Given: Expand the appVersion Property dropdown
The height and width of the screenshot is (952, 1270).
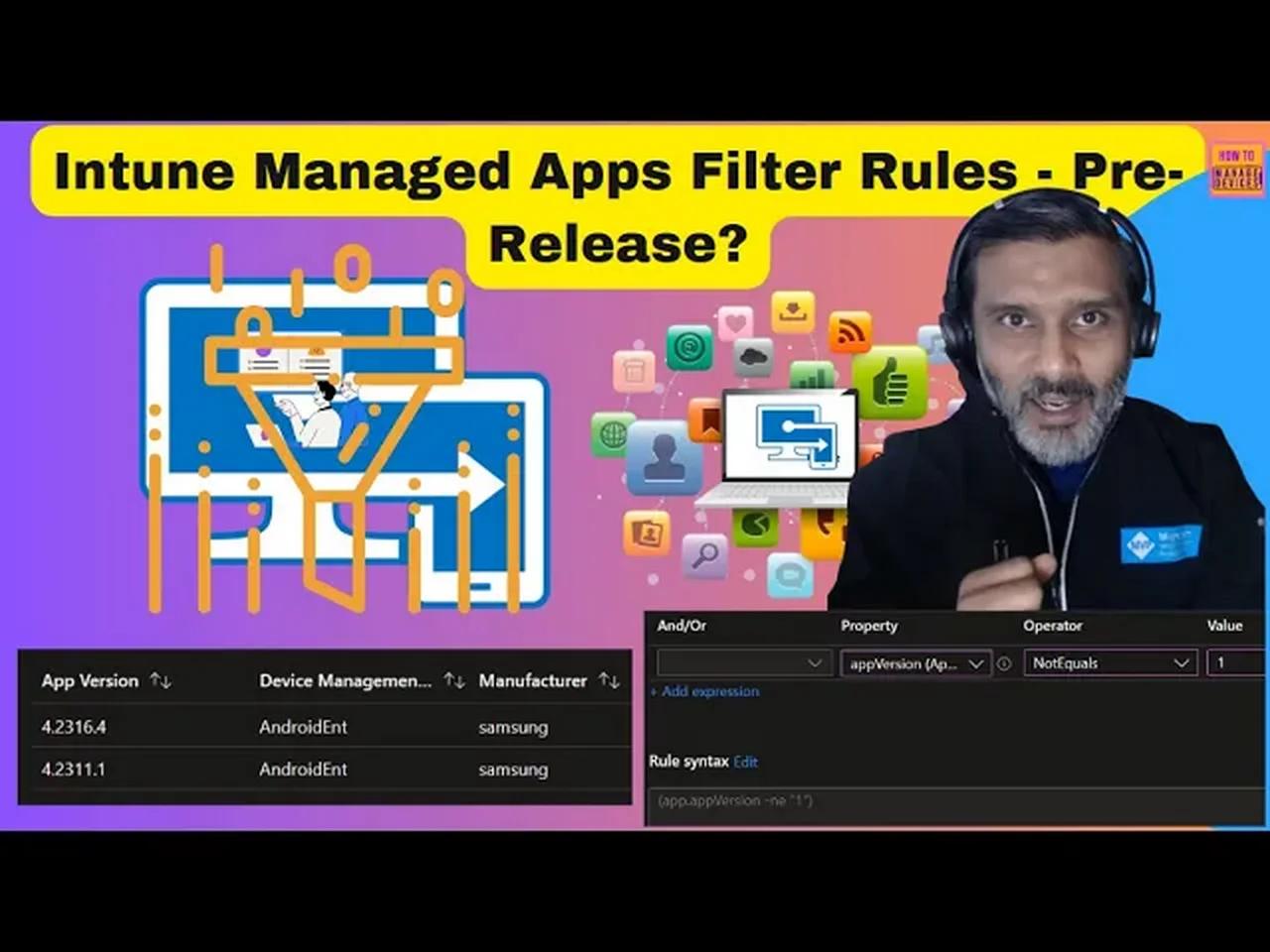Looking at the screenshot, I should (914, 662).
